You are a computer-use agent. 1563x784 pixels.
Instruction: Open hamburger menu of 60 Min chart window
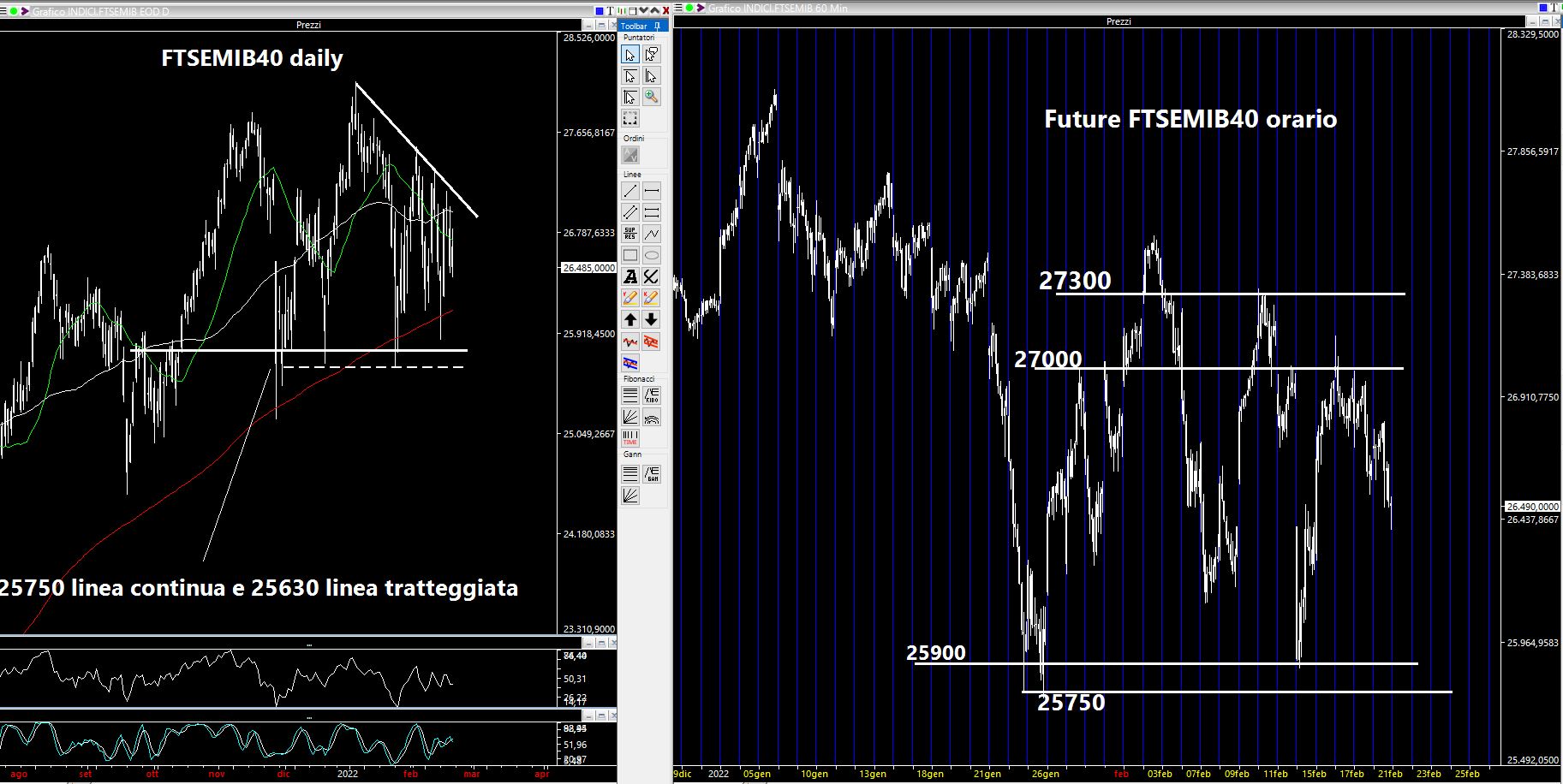[678, 8]
